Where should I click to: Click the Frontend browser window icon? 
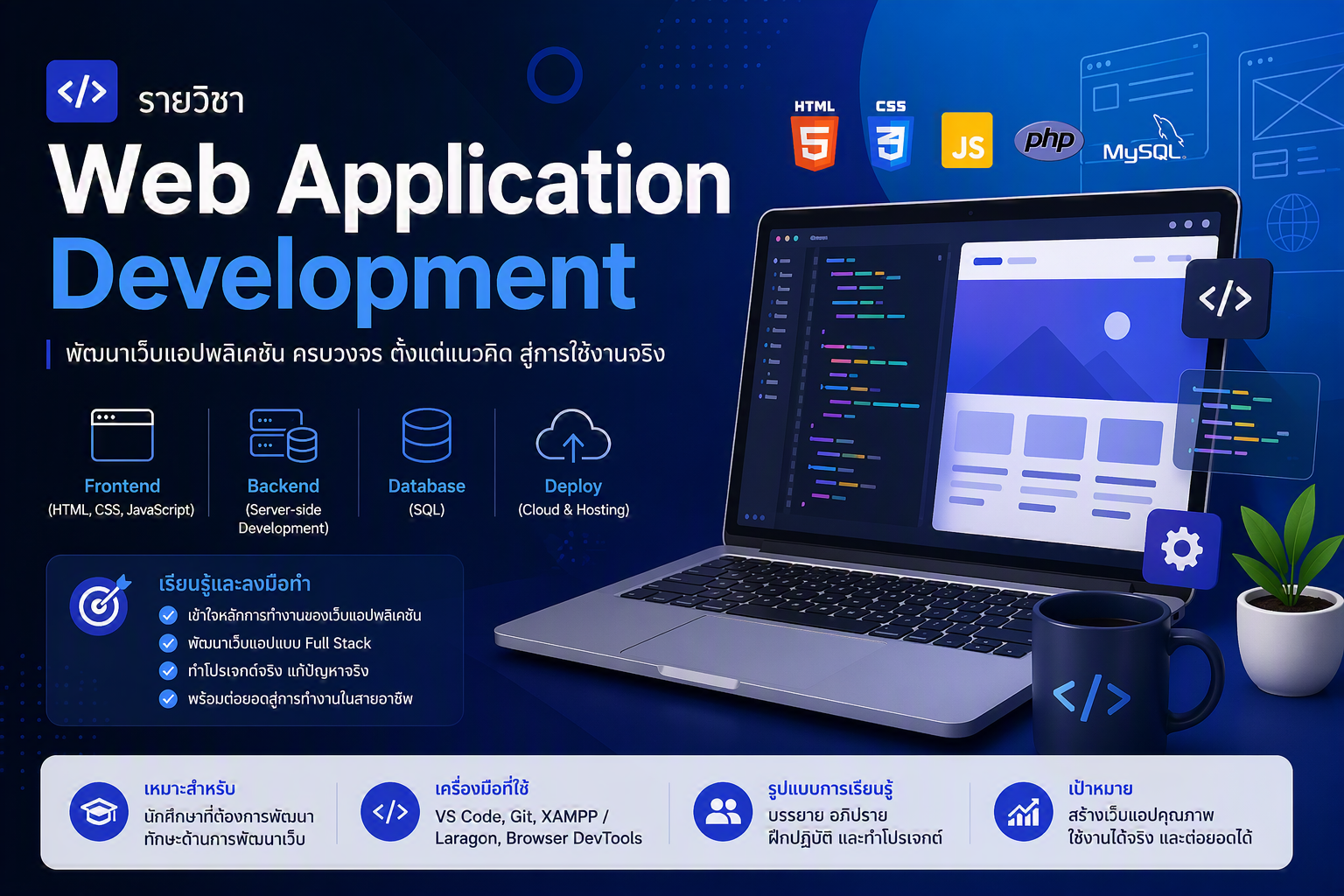pos(122,435)
